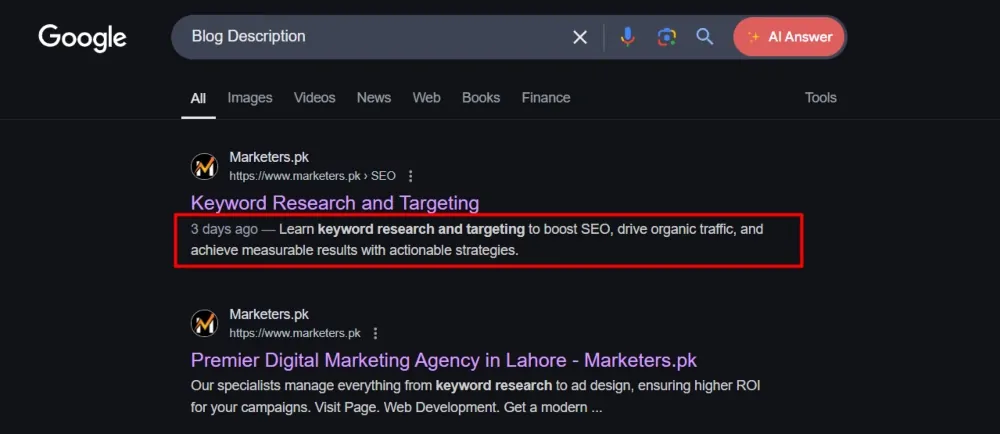Viewport: 1000px width, 434px height.
Task: Switch to the News tab
Action: [374, 98]
